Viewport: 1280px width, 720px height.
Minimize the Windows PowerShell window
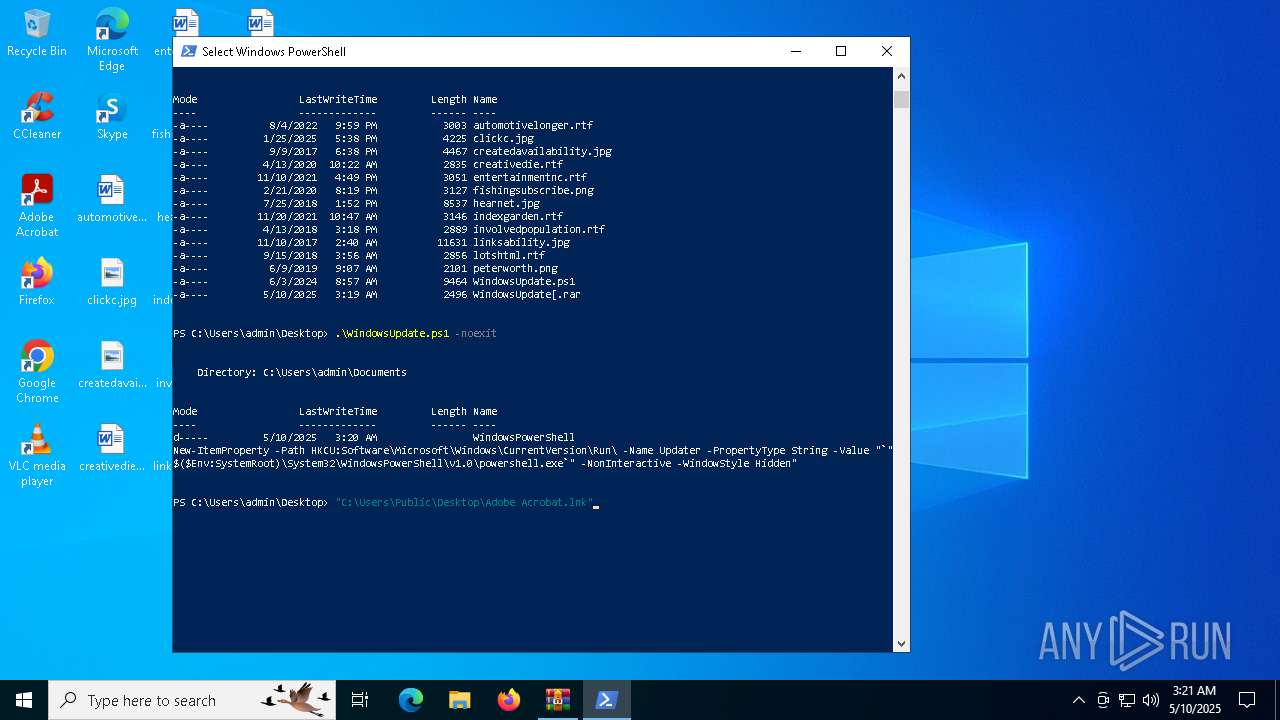point(796,51)
